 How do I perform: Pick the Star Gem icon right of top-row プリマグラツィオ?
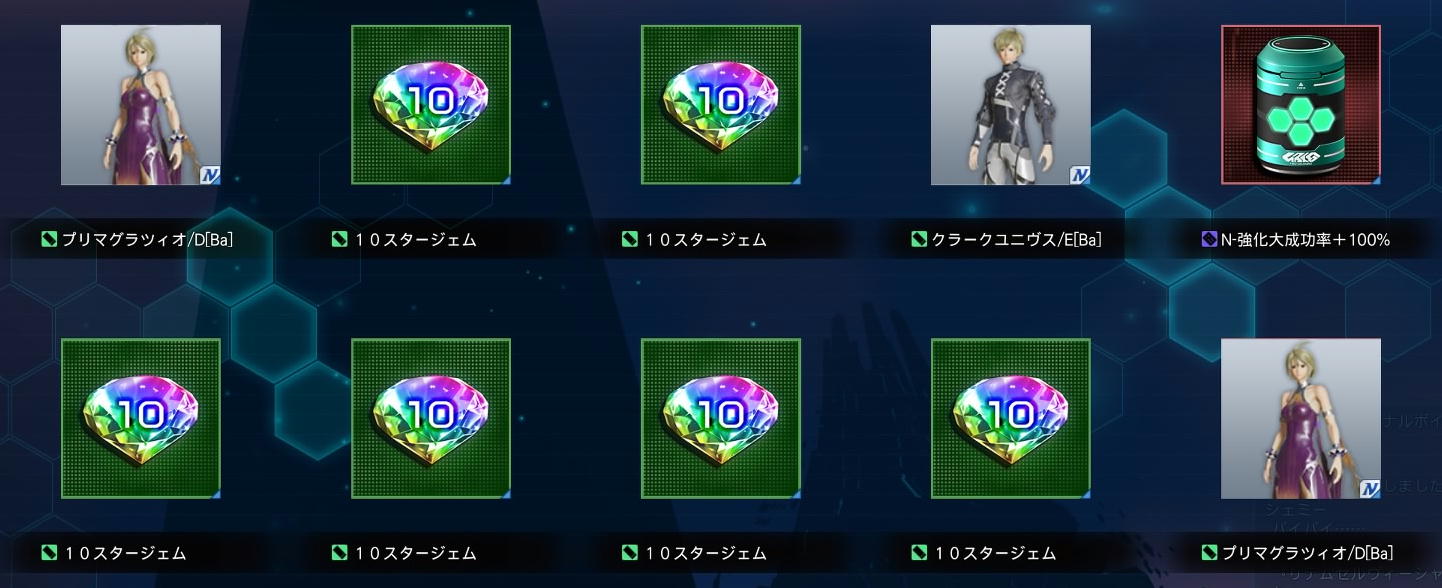(431, 105)
